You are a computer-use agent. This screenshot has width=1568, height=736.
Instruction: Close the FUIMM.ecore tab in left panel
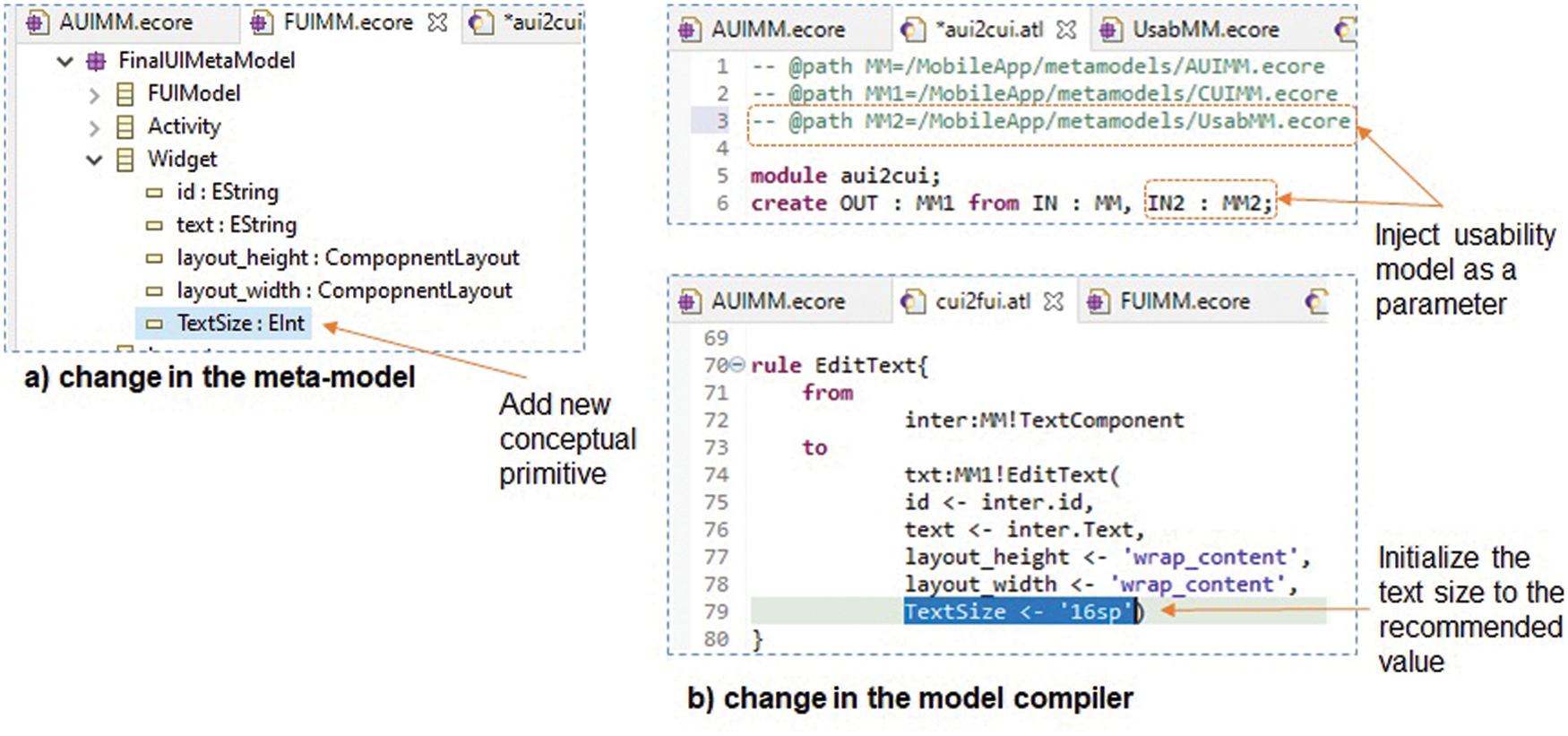click(437, 22)
